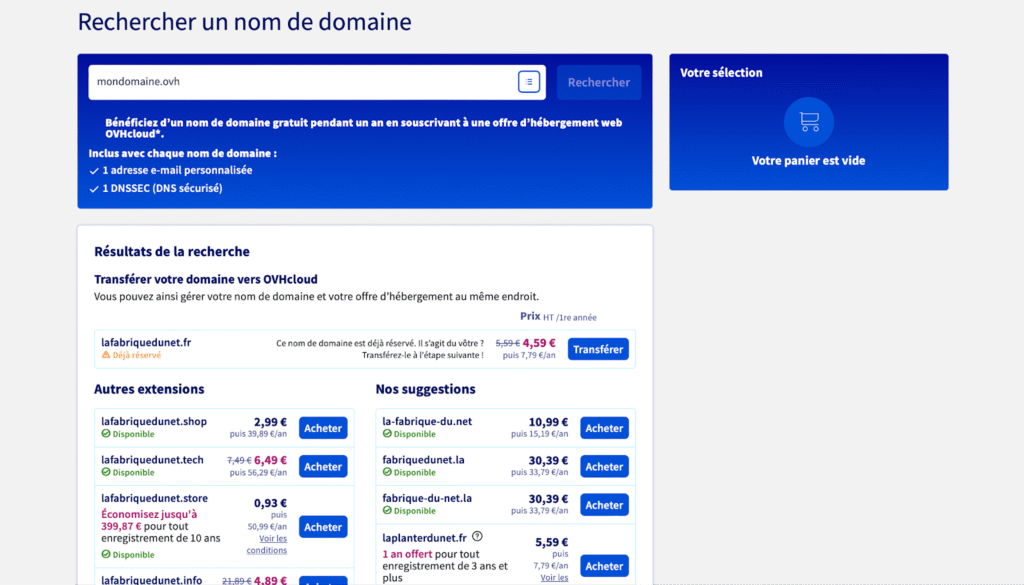Viewport: 1024px width, 585px height.
Task: Click Transférer for lafabriquedunet.fr
Action: 598,349
